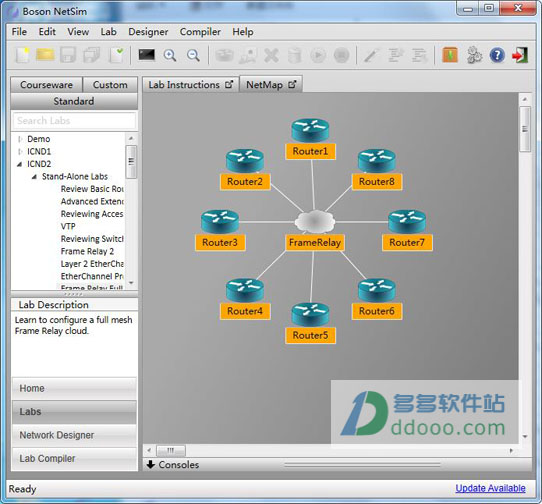Select the FrameRelay cloud icon
542x504 pixels.
pyautogui.click(x=315, y=221)
